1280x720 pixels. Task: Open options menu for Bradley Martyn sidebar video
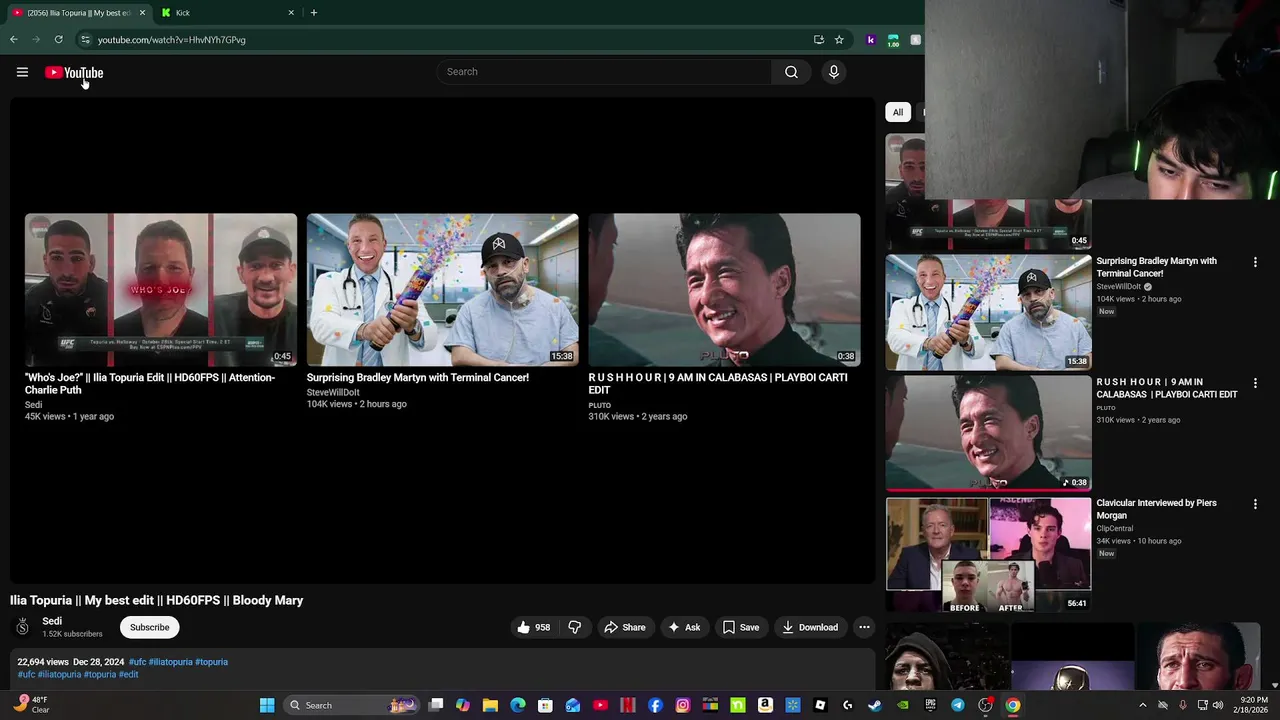point(1255,262)
